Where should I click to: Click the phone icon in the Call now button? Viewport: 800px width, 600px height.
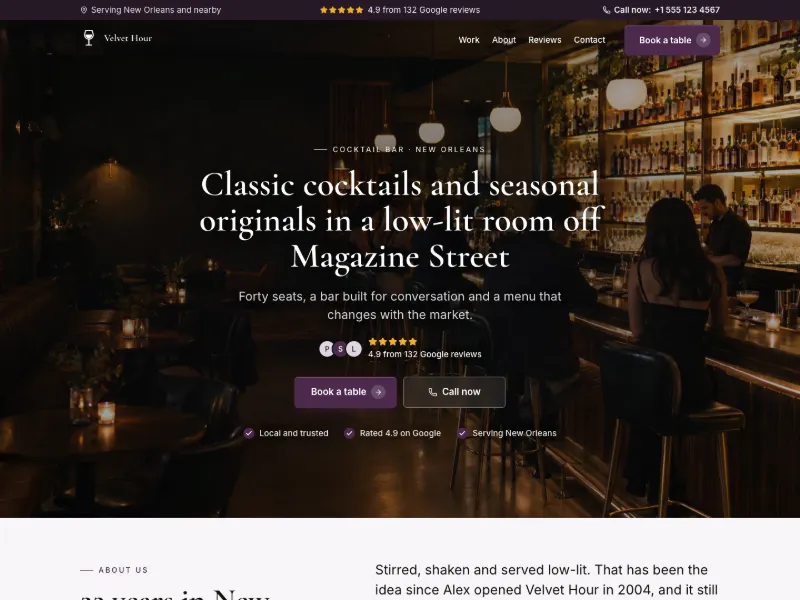[x=433, y=392]
